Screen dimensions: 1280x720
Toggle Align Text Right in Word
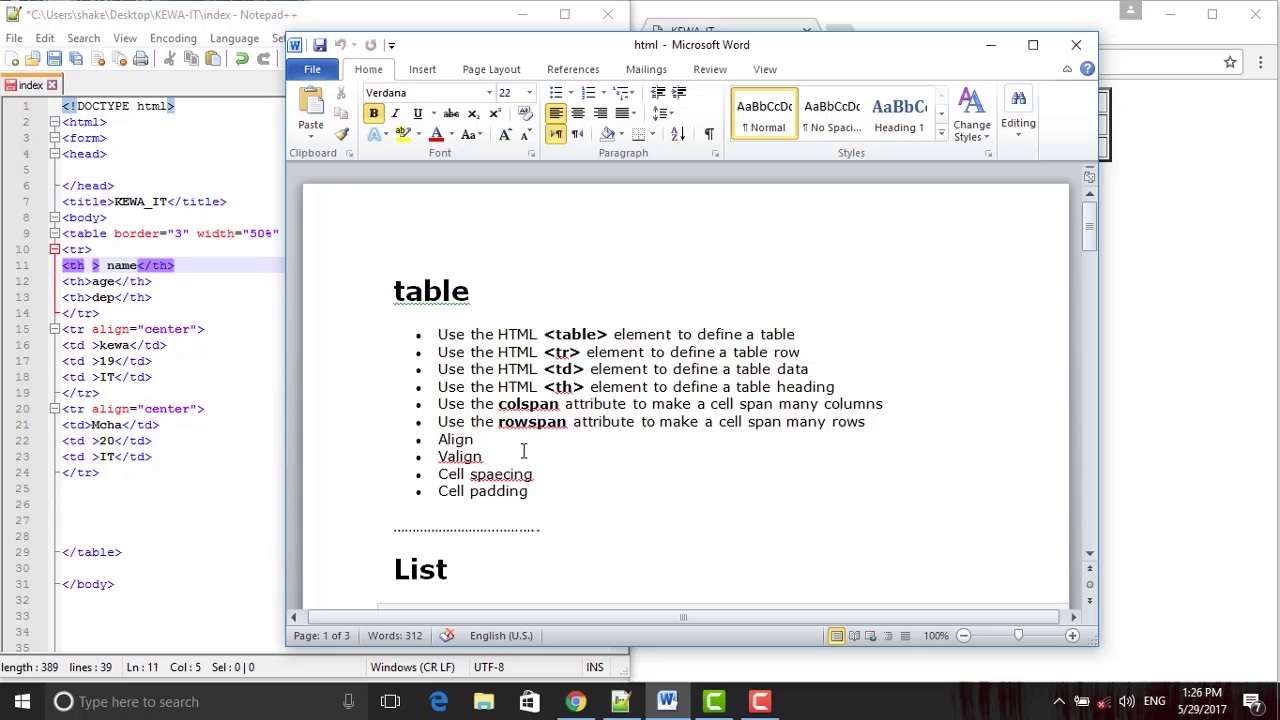pyautogui.click(x=600, y=113)
